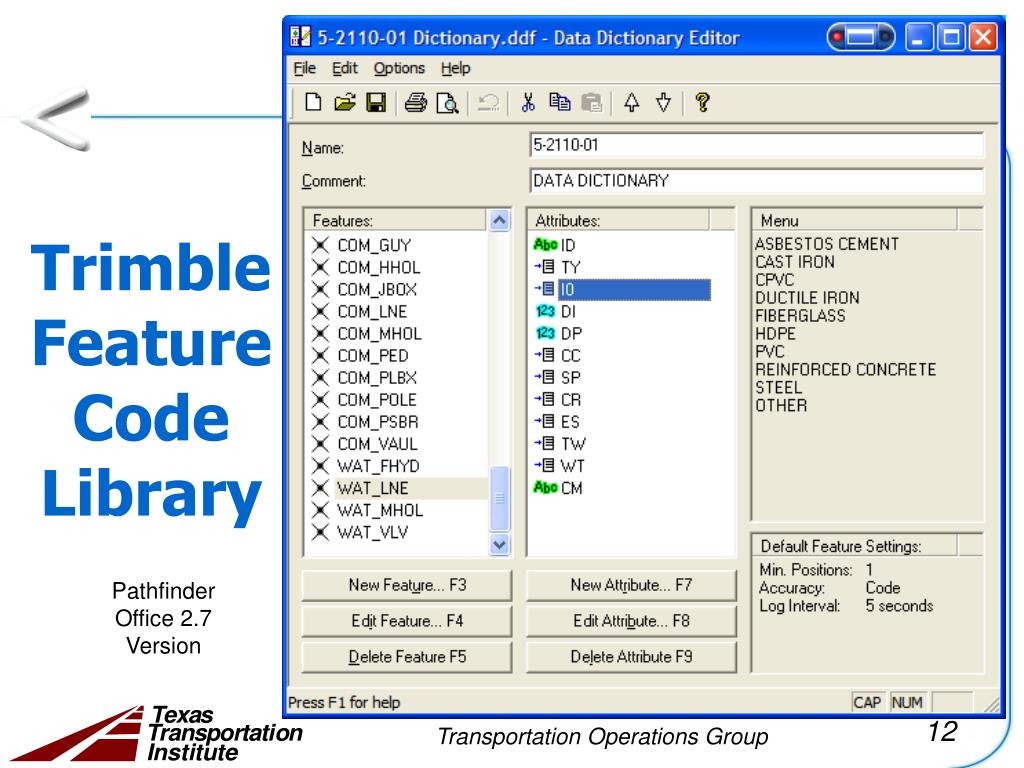Screen dimensions: 1024x768
Task: Click New Attribute... F7 button
Action: pos(631,585)
